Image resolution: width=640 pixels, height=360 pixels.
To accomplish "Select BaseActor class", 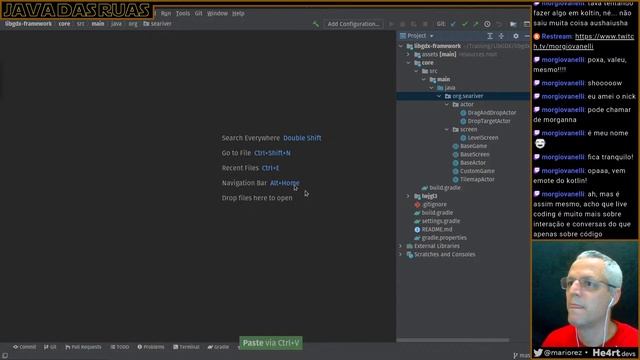I will [469, 162].
